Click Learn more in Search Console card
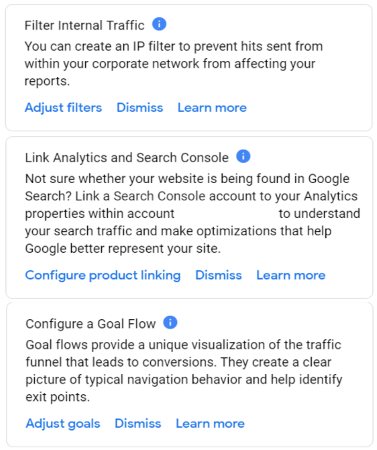Viewport: 377px width, 450px height. (x=291, y=275)
